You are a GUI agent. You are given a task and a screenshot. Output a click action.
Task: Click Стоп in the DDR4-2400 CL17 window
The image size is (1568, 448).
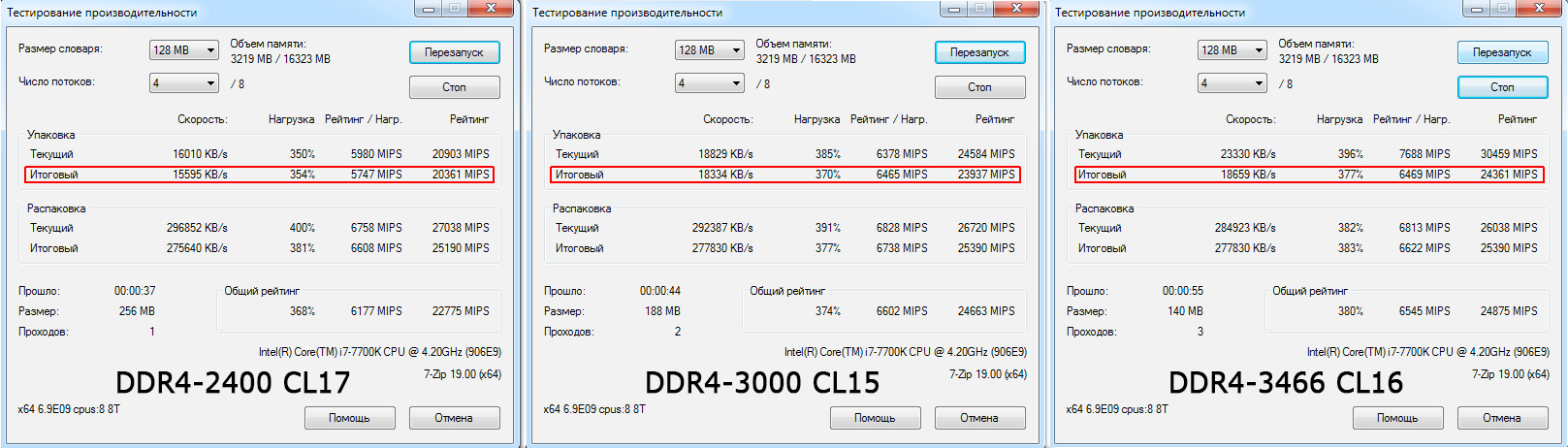[x=454, y=87]
